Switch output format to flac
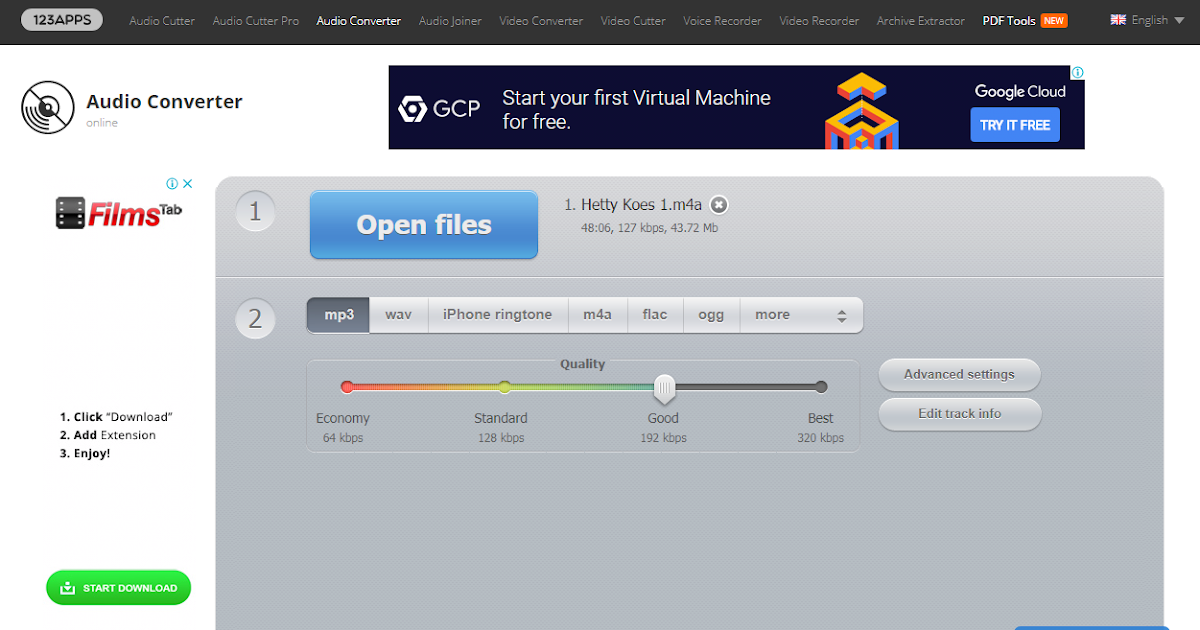 point(655,314)
